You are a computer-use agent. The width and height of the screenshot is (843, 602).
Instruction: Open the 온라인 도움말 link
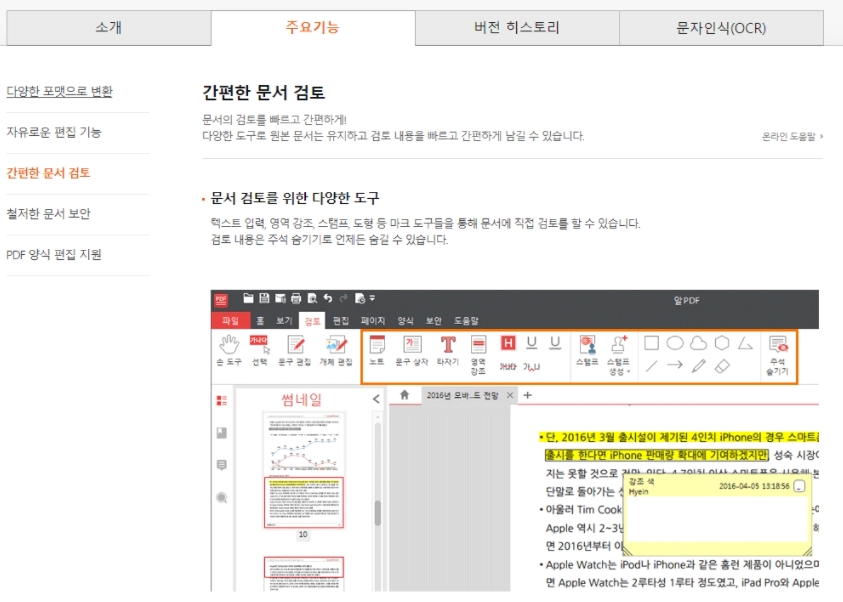click(x=792, y=137)
